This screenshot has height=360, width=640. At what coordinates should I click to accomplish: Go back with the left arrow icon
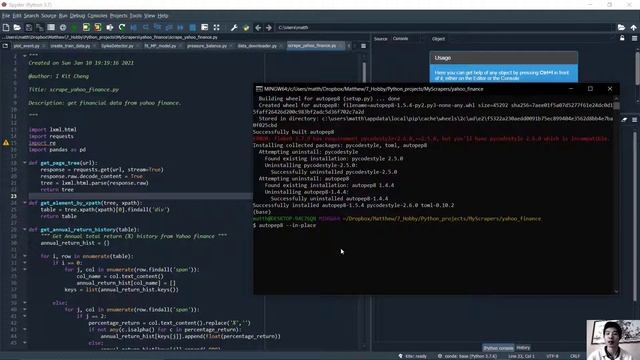coord(258,27)
